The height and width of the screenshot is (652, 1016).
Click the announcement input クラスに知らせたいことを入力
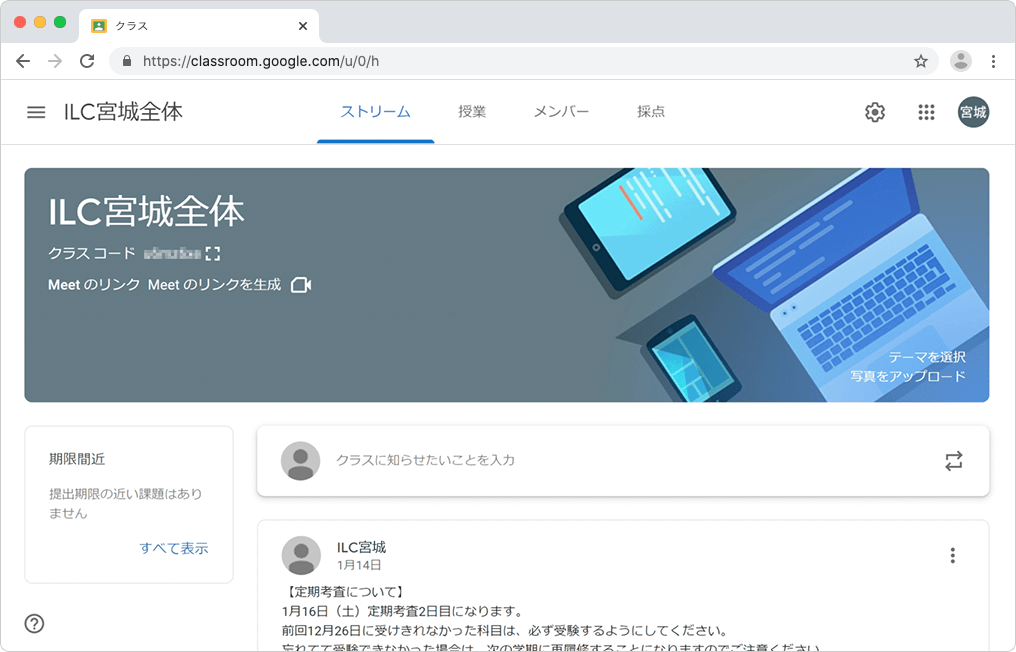click(x=425, y=460)
